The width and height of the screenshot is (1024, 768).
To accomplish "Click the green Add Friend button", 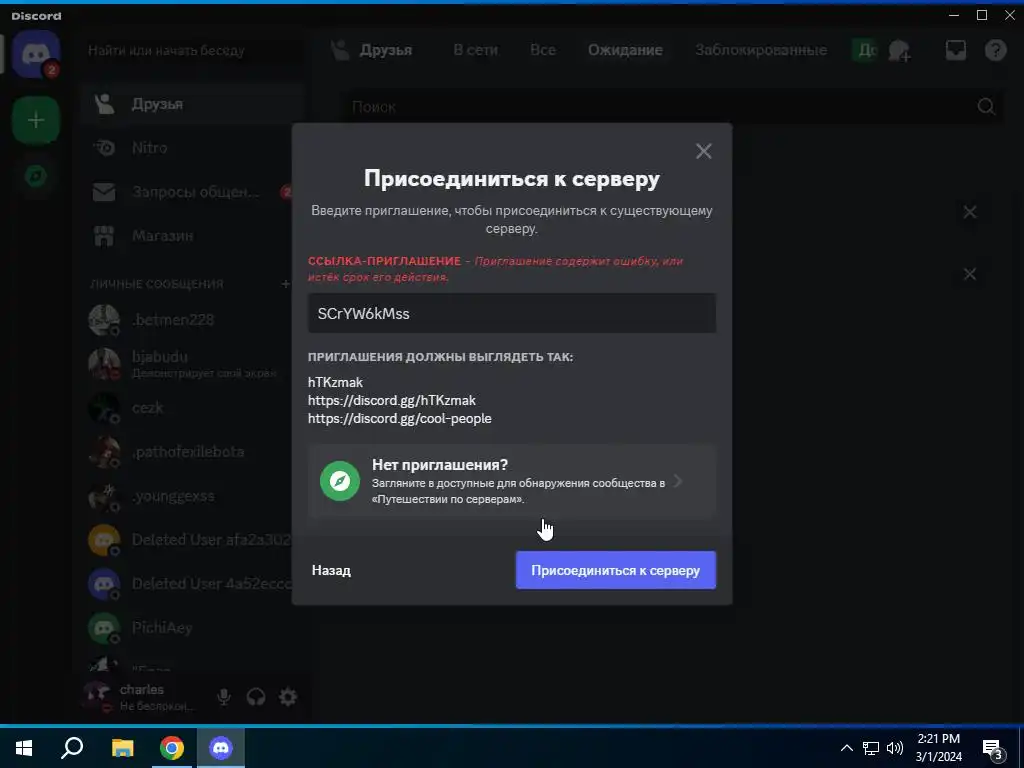I will pos(865,50).
